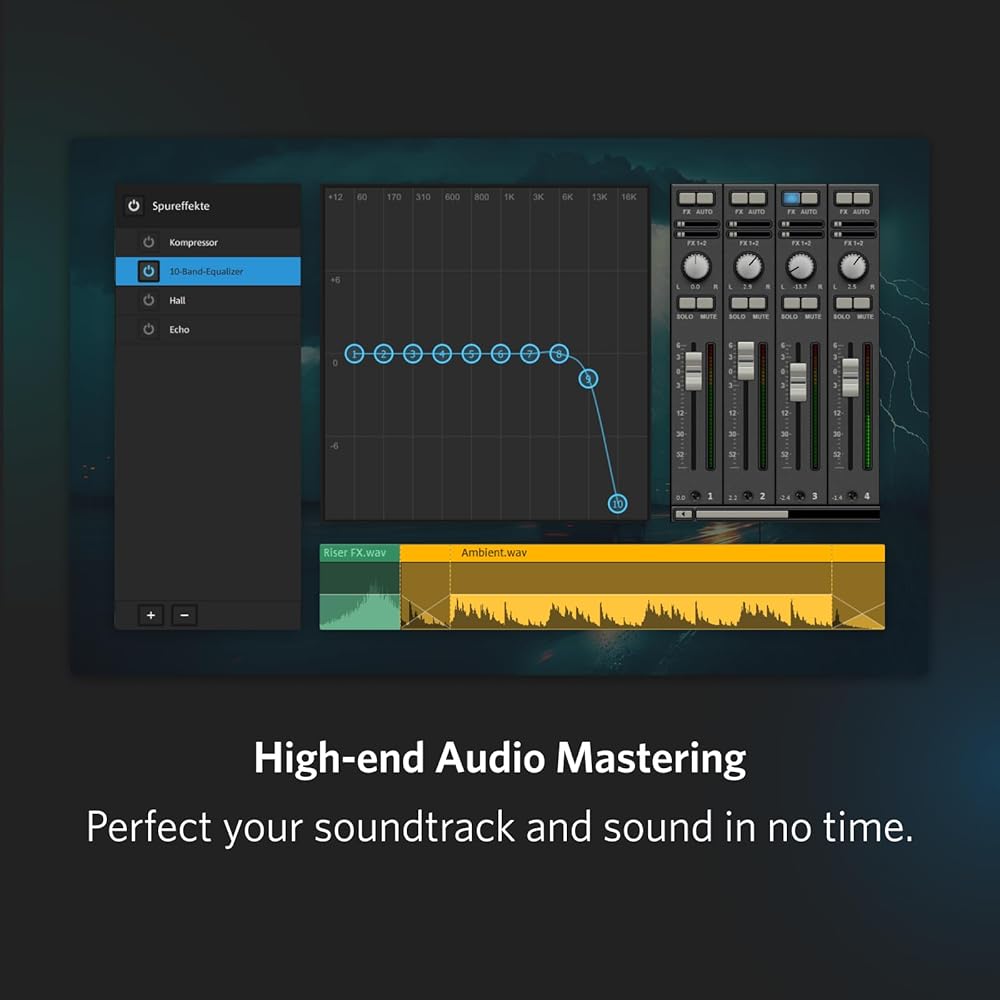Click the channel 3 pan knob

pos(800,267)
